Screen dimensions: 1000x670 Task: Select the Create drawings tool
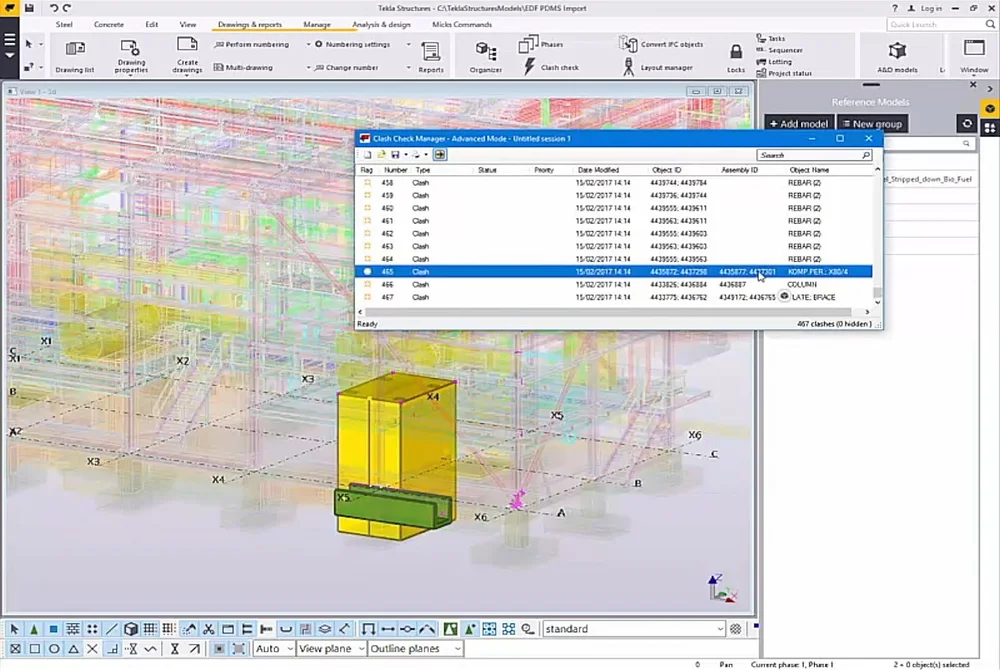pos(186,55)
